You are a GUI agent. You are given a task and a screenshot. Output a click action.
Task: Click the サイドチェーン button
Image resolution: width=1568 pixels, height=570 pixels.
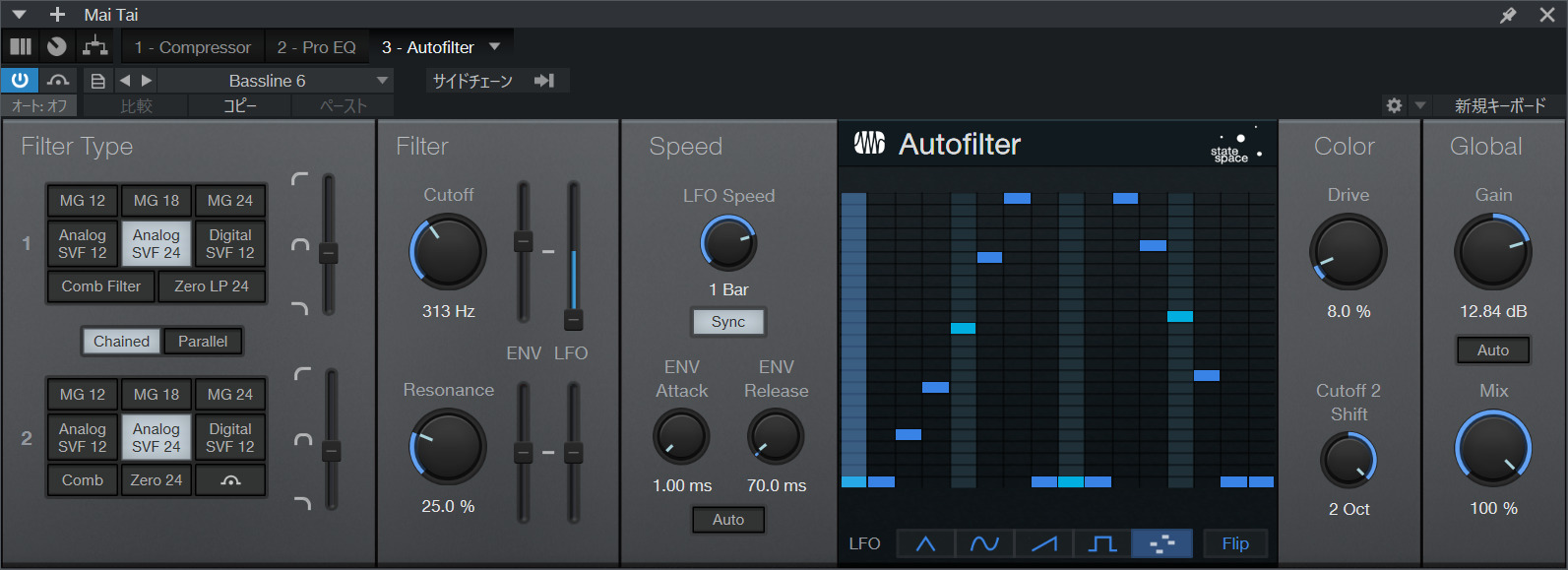pos(473,81)
